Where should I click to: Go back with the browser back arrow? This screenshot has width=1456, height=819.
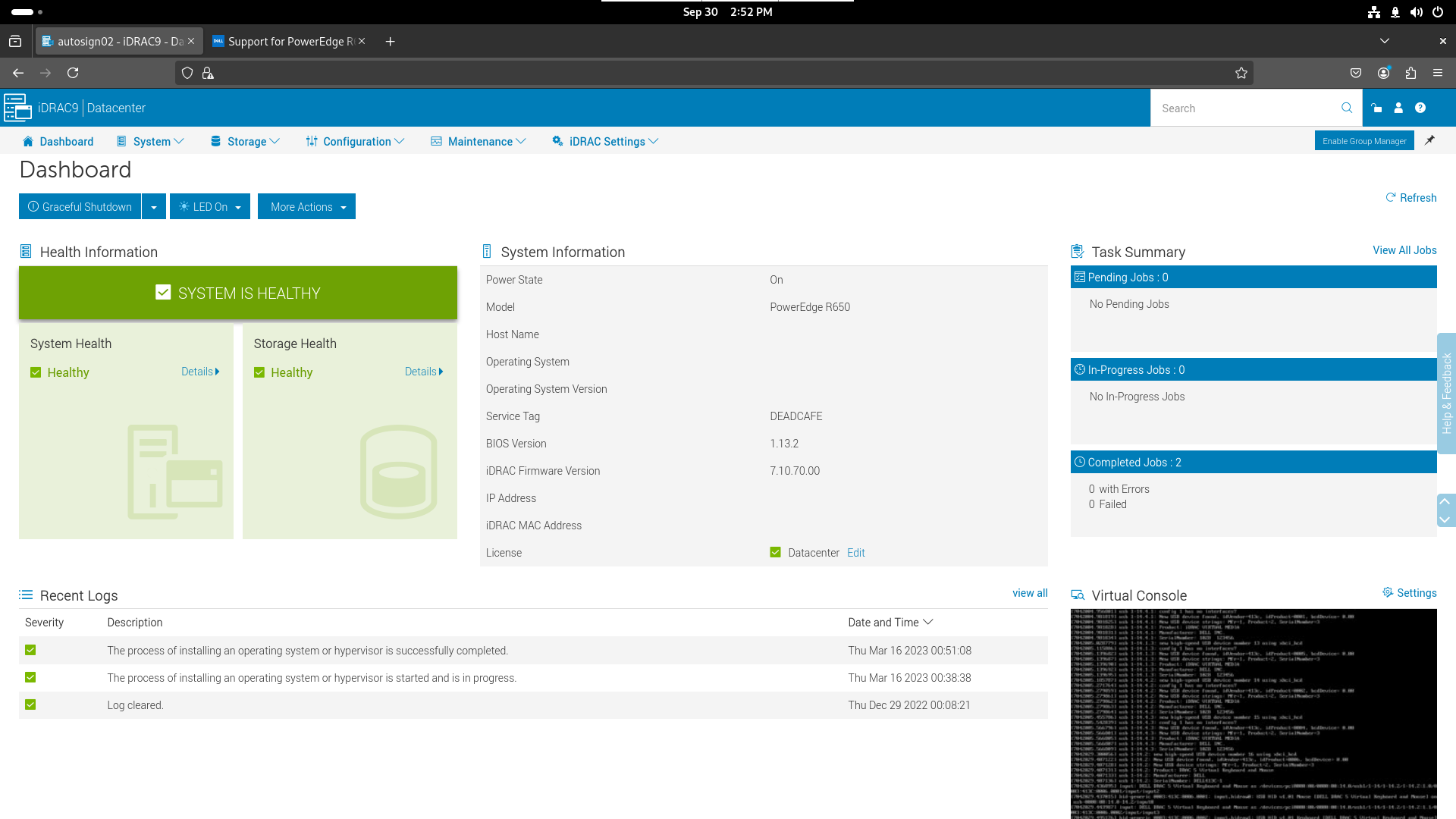[x=18, y=73]
